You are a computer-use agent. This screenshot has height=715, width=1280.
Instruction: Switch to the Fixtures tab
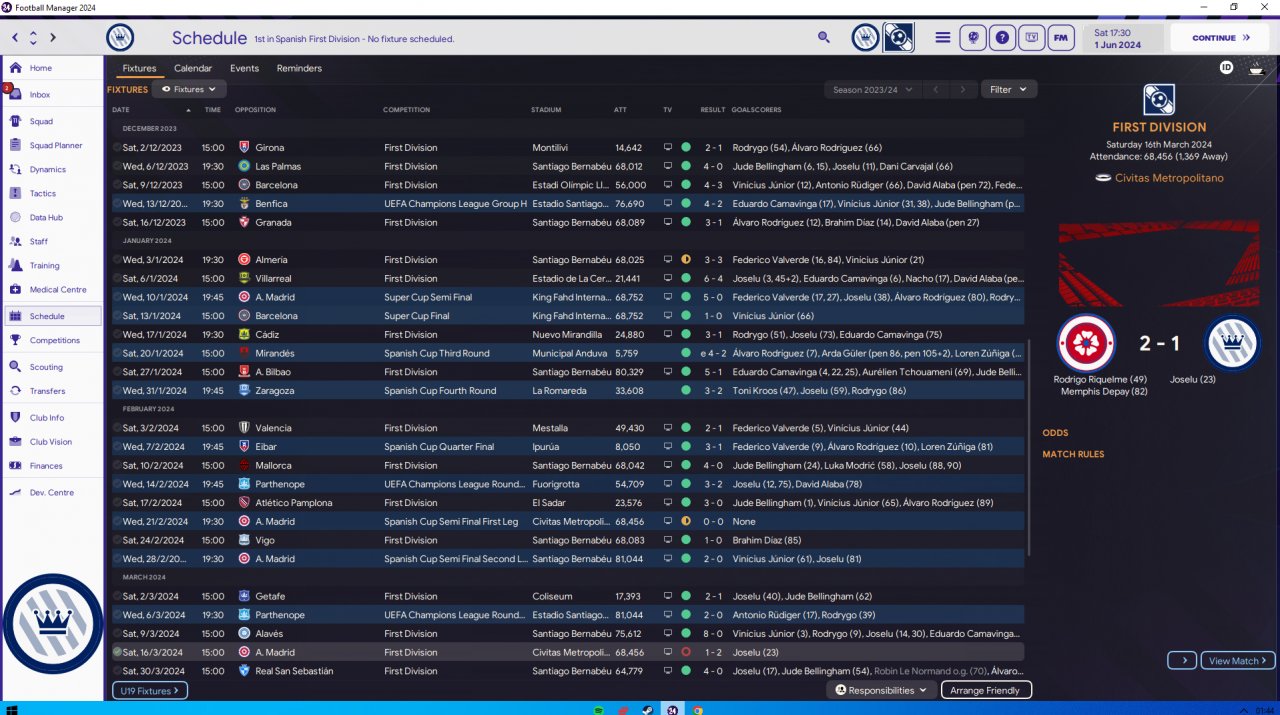pos(139,68)
